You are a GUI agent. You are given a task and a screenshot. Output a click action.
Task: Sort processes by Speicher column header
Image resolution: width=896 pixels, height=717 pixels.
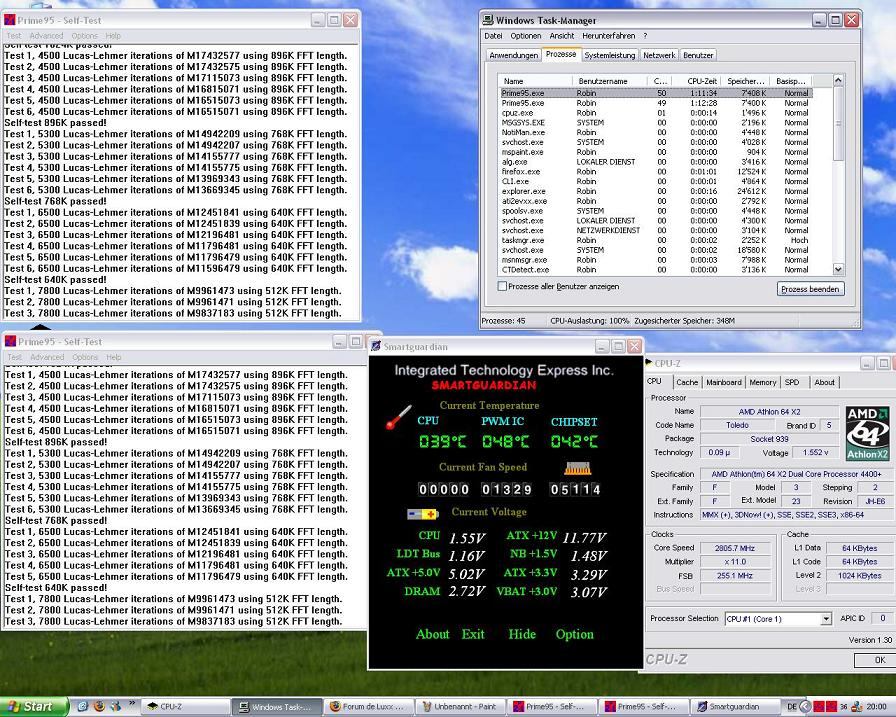pyautogui.click(x=746, y=81)
